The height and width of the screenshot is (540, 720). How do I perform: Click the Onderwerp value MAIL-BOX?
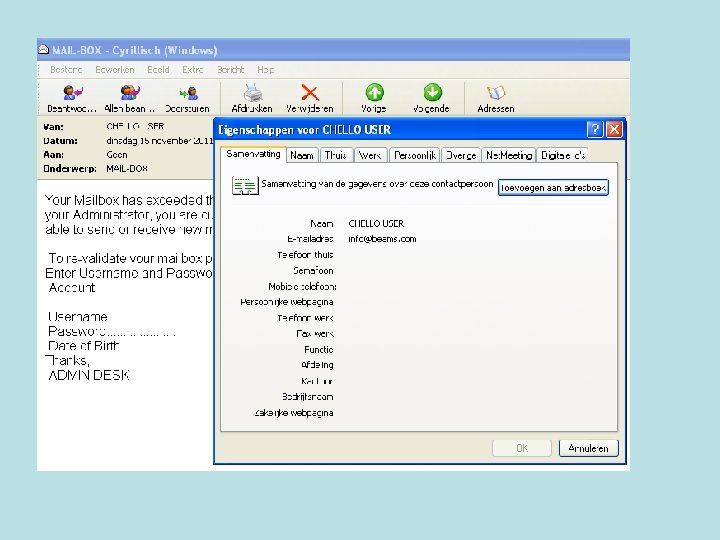click(127, 169)
